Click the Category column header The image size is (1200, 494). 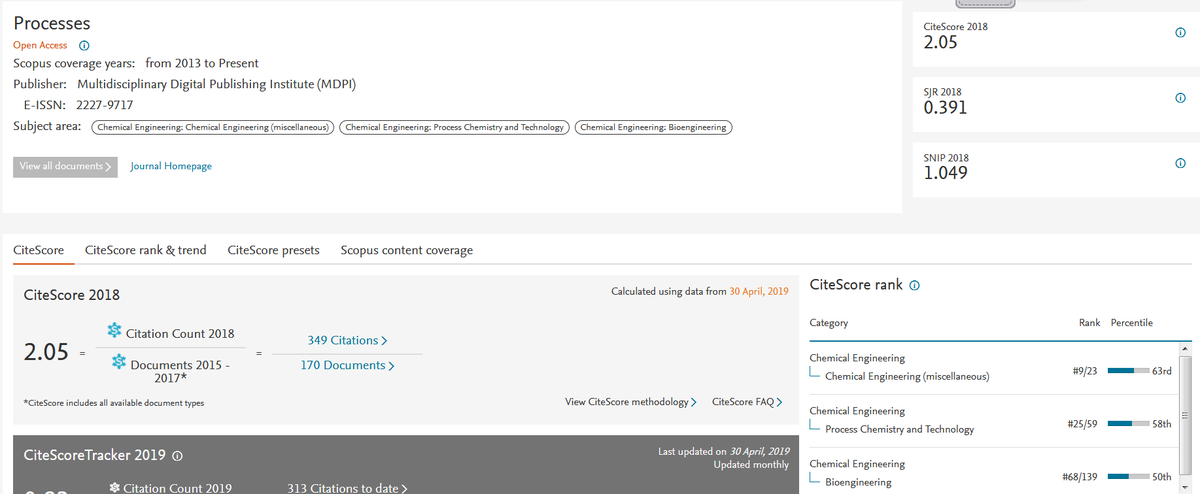click(828, 323)
